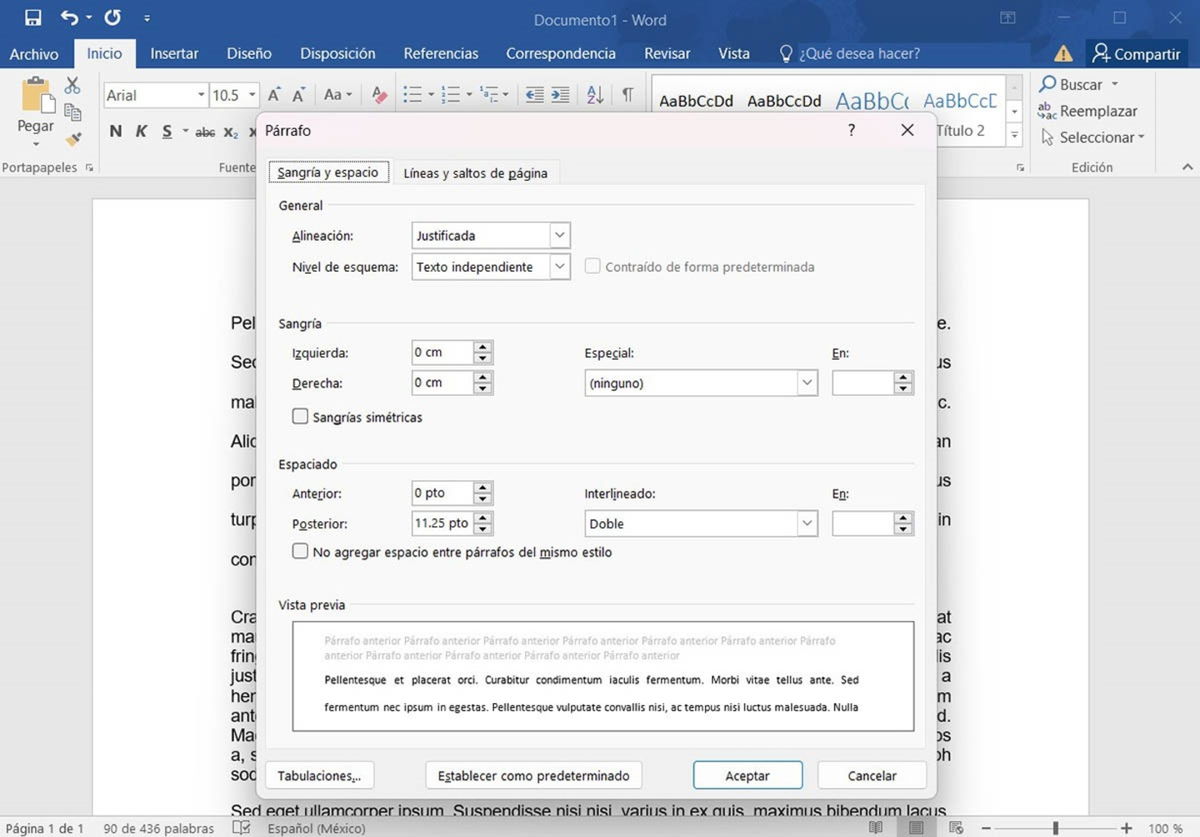This screenshot has width=1200, height=837.
Task: Open Tabulaciones settings
Action: (319, 775)
